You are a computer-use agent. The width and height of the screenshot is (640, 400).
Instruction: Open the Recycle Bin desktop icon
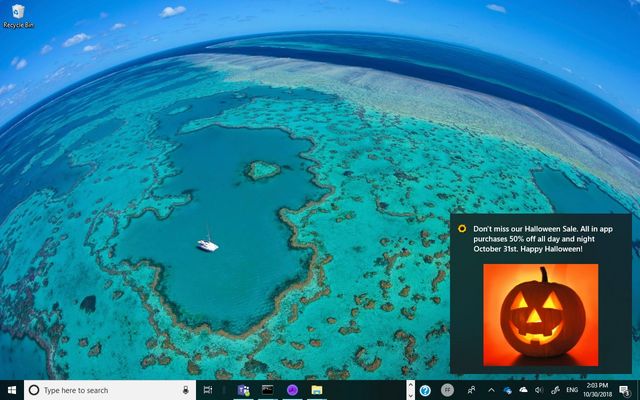tap(18, 16)
